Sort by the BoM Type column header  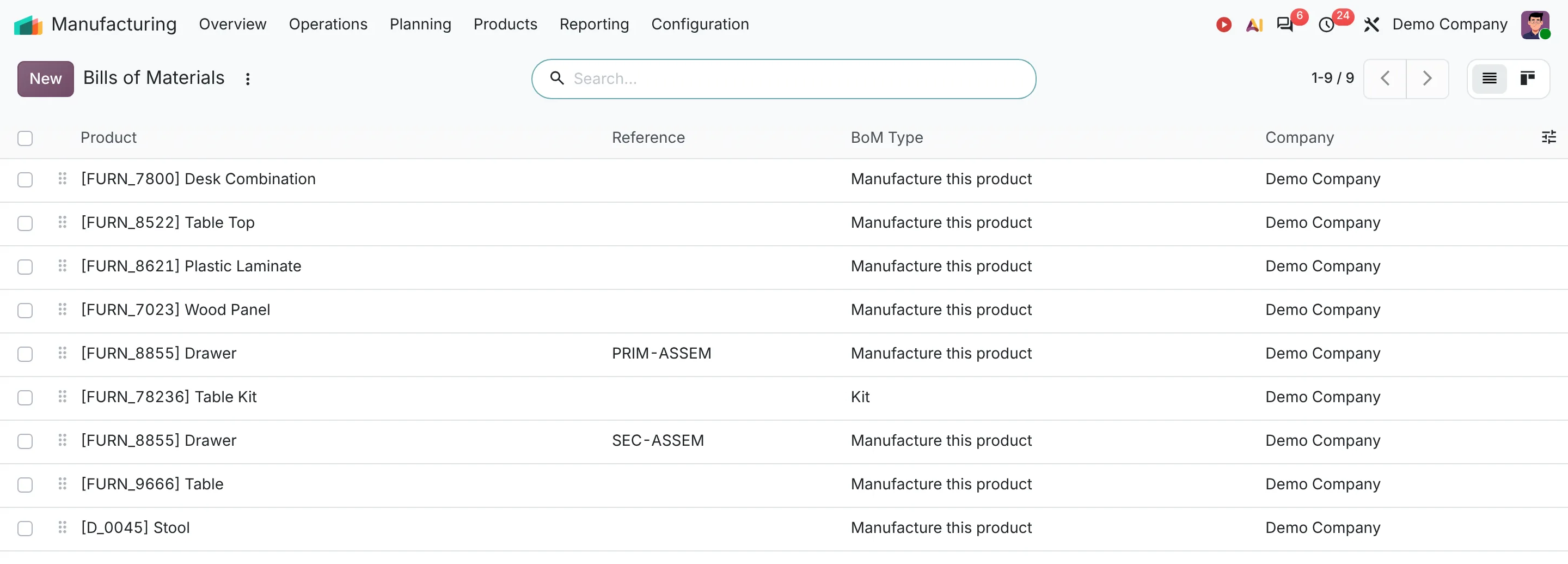click(886, 138)
